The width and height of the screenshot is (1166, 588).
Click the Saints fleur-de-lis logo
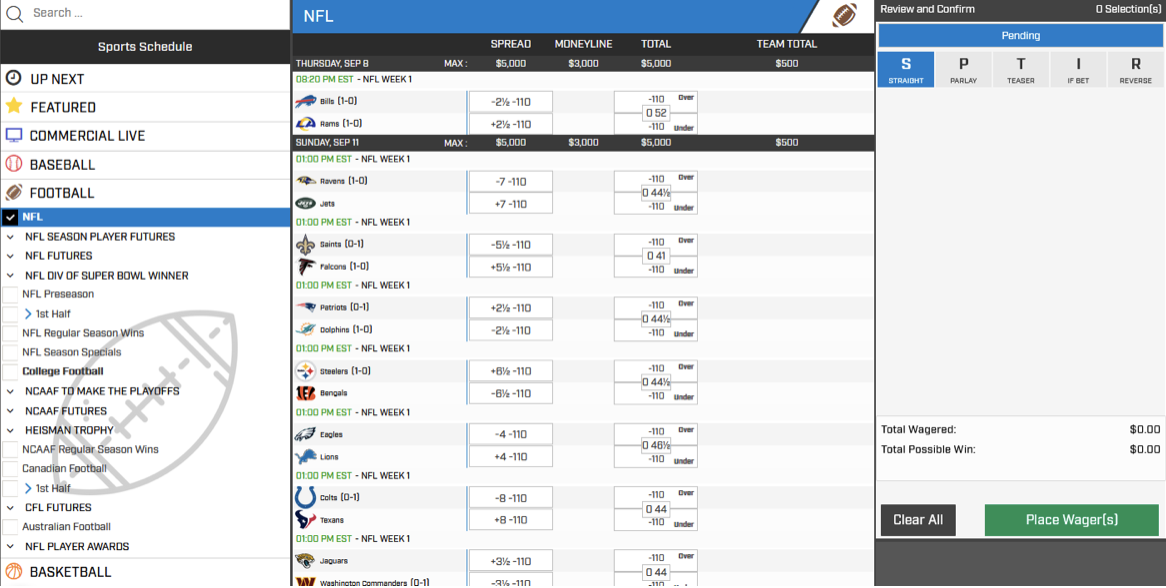306,244
